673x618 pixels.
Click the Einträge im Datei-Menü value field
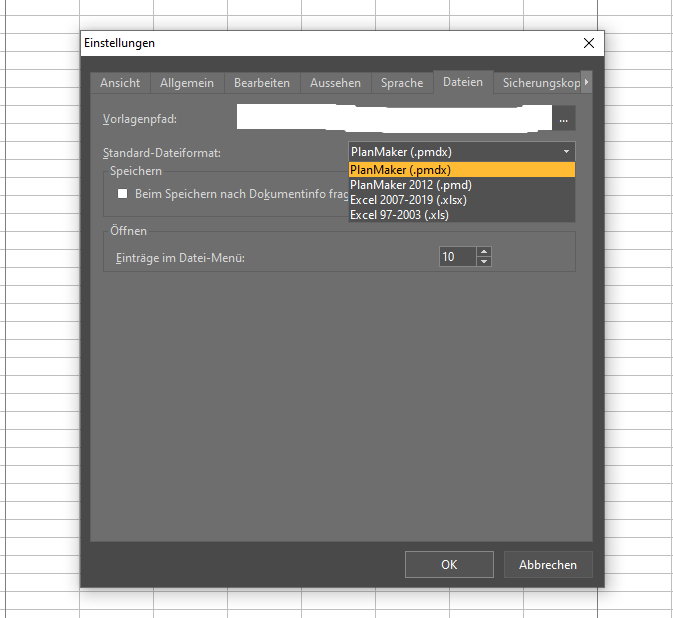pyautogui.click(x=458, y=257)
